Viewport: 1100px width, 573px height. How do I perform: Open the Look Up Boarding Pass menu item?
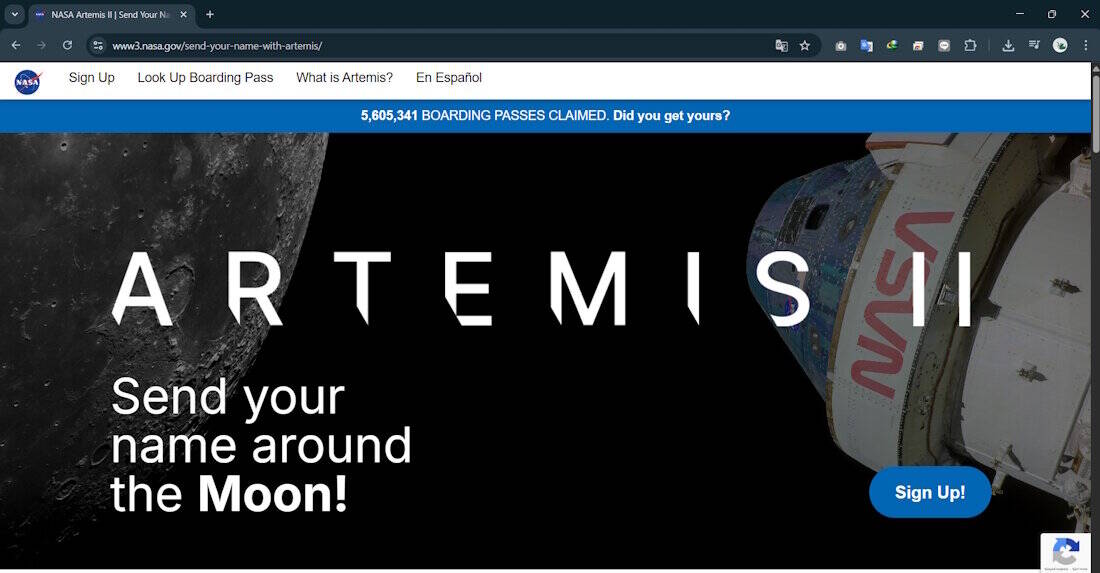click(206, 78)
